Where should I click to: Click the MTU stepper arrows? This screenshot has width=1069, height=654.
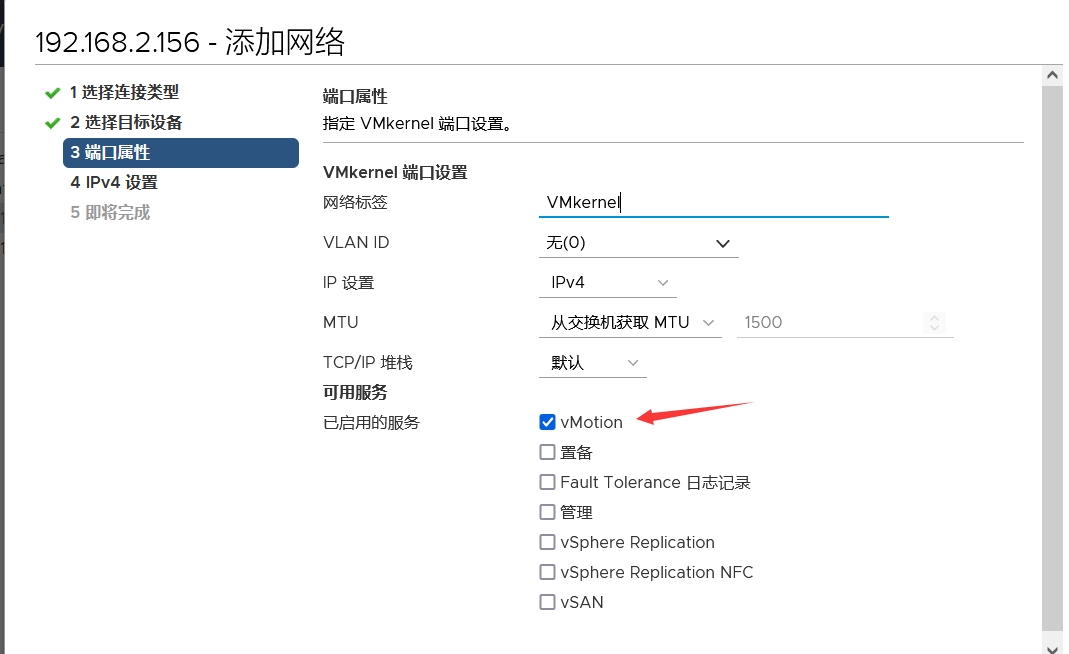[935, 323]
